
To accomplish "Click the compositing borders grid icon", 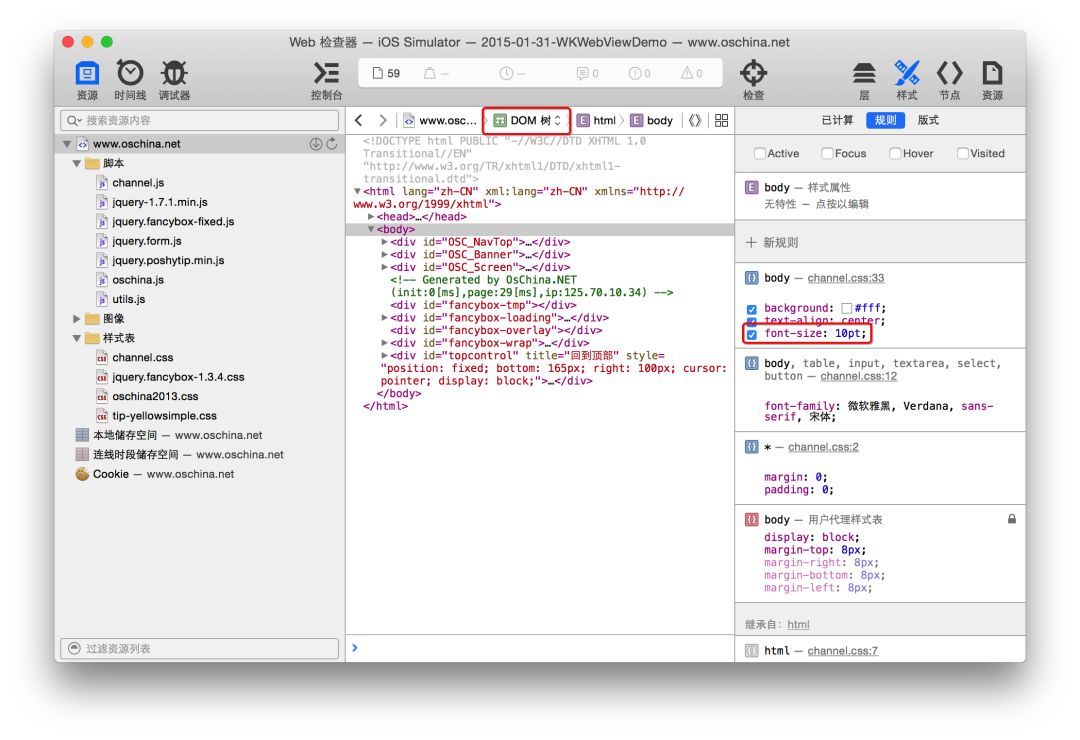I will tap(721, 121).
